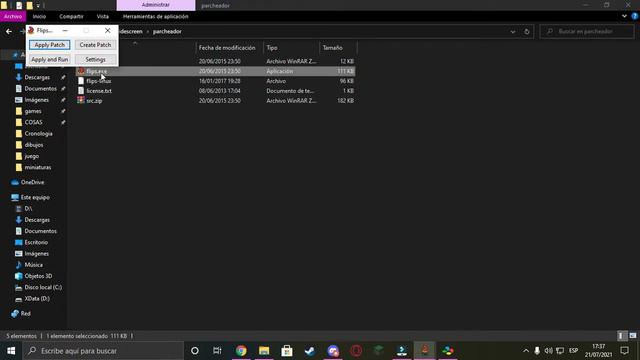The height and width of the screenshot is (360, 640).
Task: Open the dibujos folder in sidebar
Action: (x=33, y=145)
